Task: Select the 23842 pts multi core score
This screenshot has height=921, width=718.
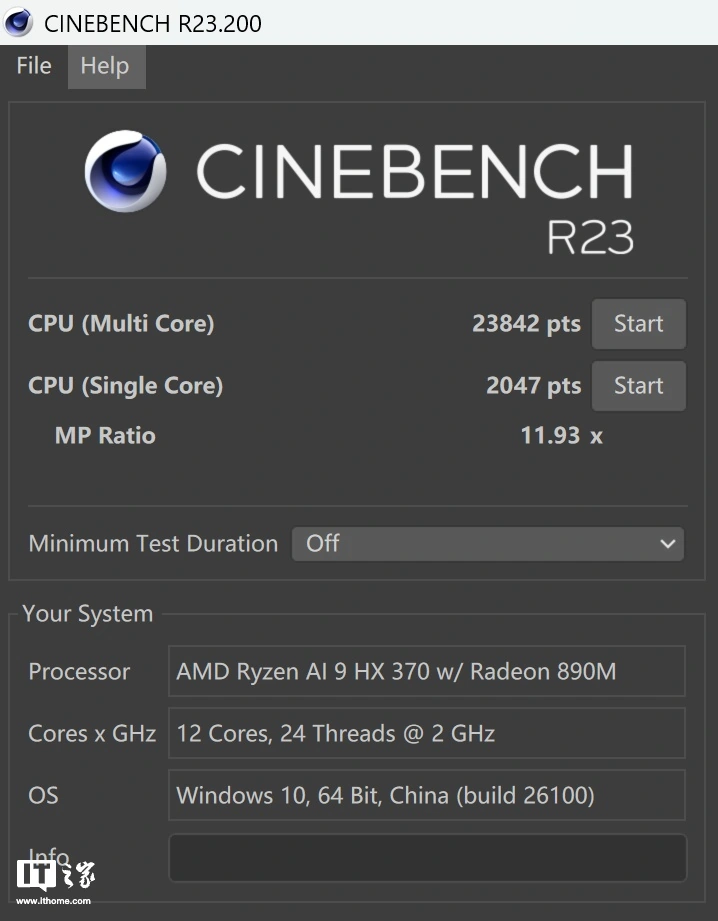Action: tap(526, 324)
